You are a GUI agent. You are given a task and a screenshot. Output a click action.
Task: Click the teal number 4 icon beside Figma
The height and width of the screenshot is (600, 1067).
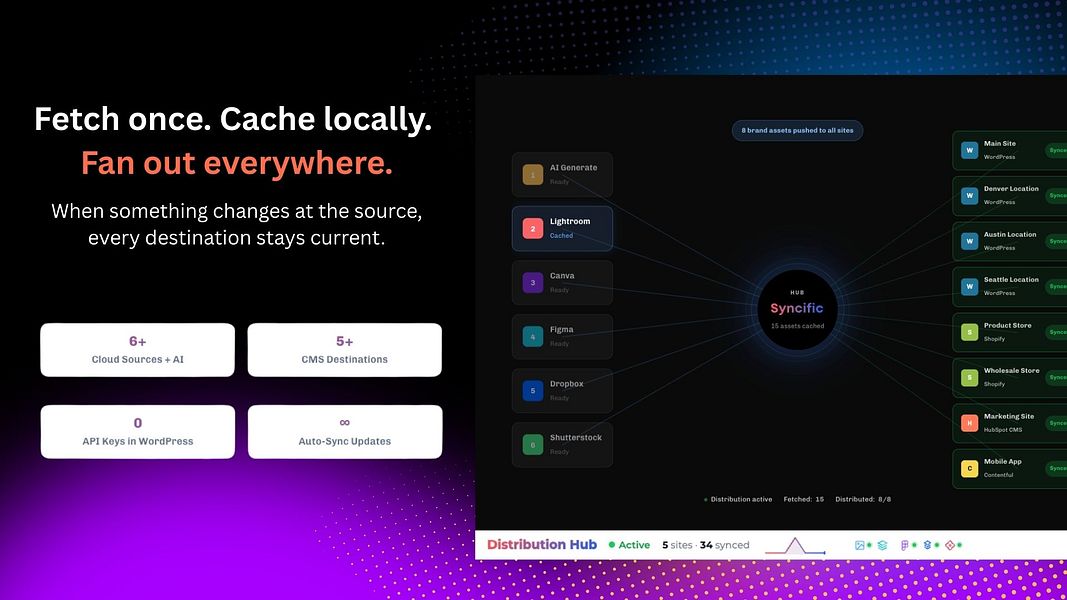click(533, 336)
